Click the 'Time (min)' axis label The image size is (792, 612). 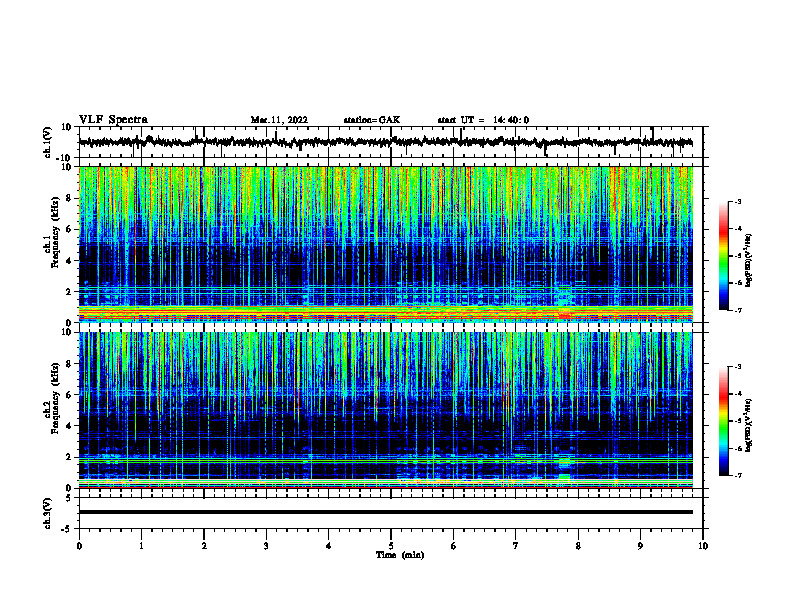400,555
